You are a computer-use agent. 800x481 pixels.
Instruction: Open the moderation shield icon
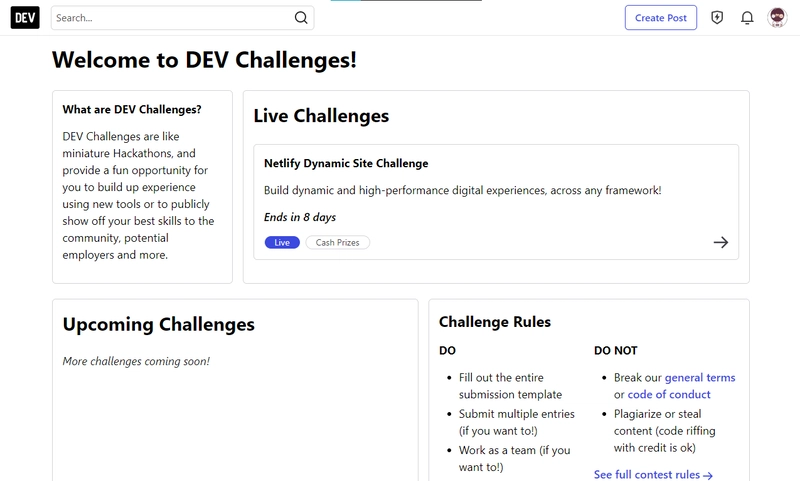click(717, 18)
